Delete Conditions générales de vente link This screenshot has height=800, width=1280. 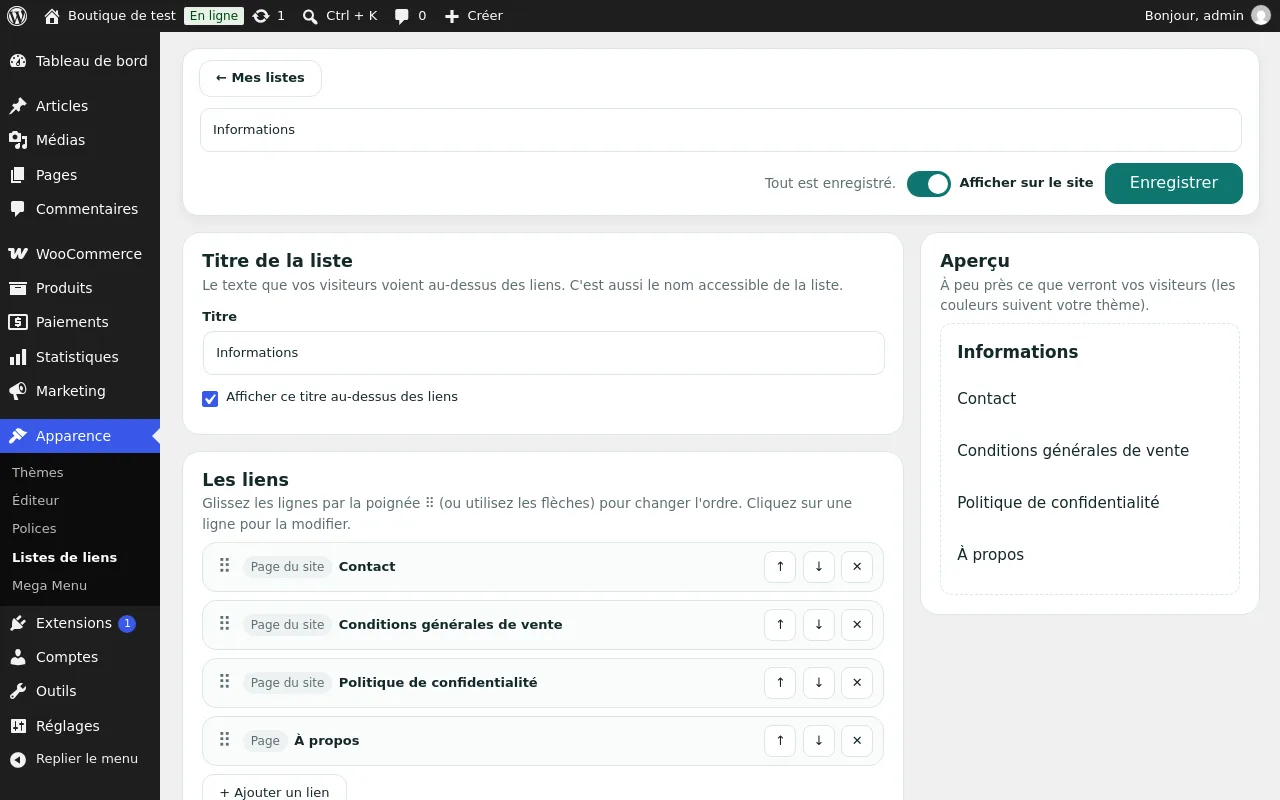(x=857, y=625)
